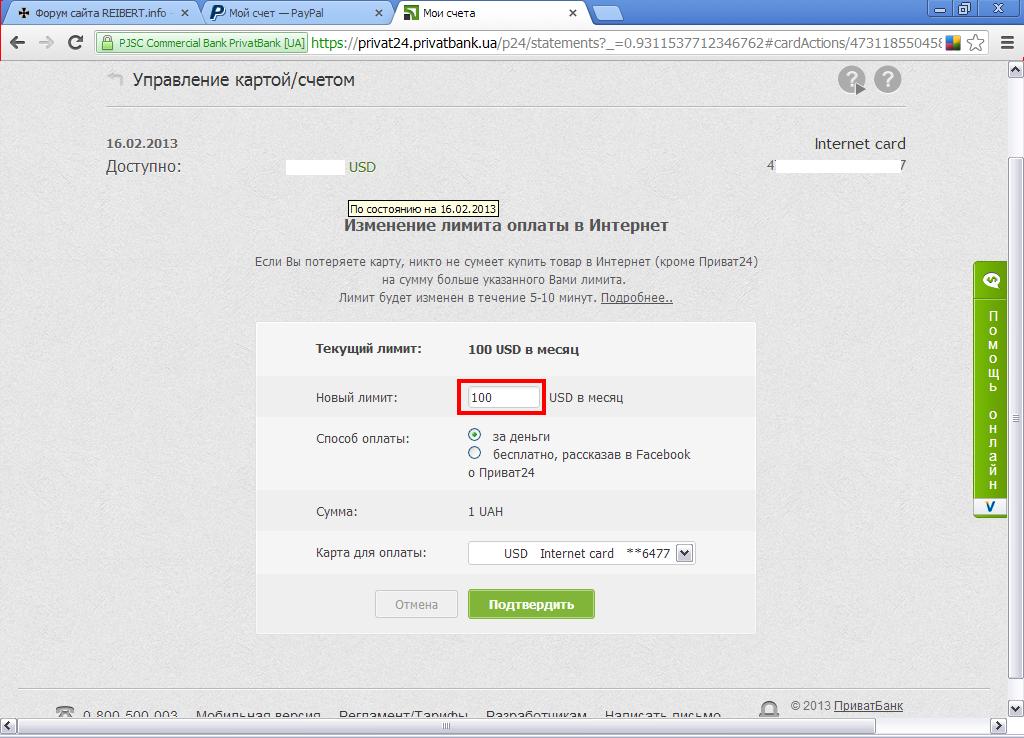Restore down the browser window
This screenshot has width=1024, height=738.
[966, 9]
